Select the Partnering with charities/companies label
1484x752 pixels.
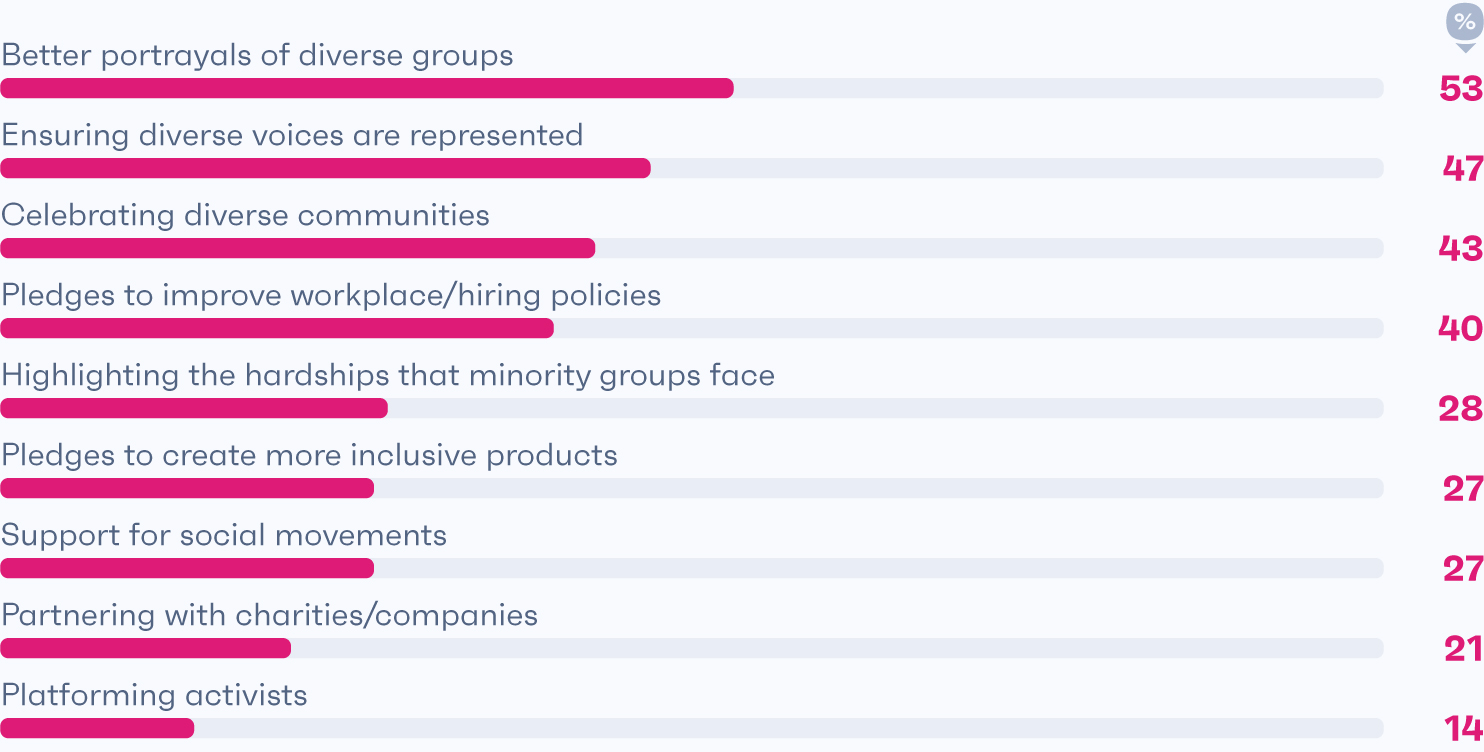(x=270, y=615)
